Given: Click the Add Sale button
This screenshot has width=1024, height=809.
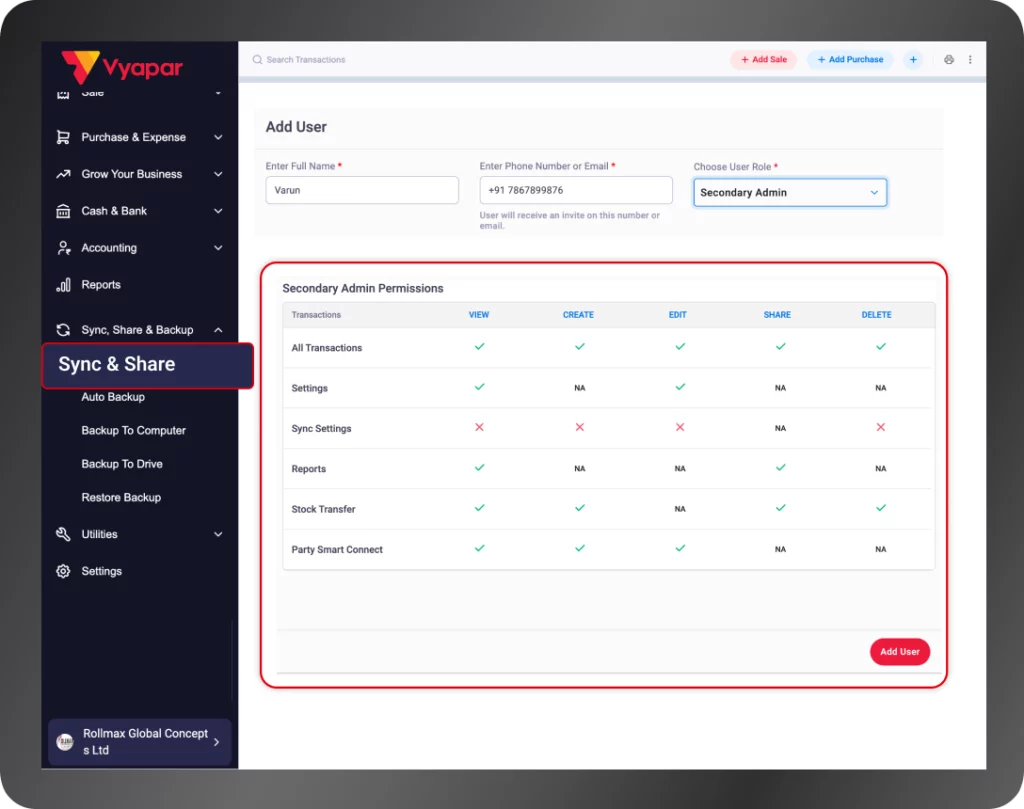Looking at the screenshot, I should (763, 60).
